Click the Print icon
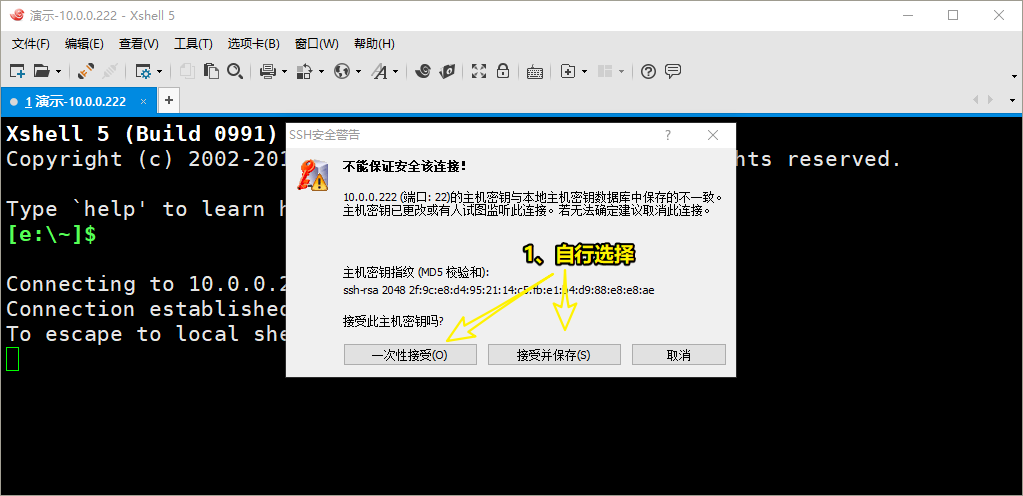 click(268, 71)
